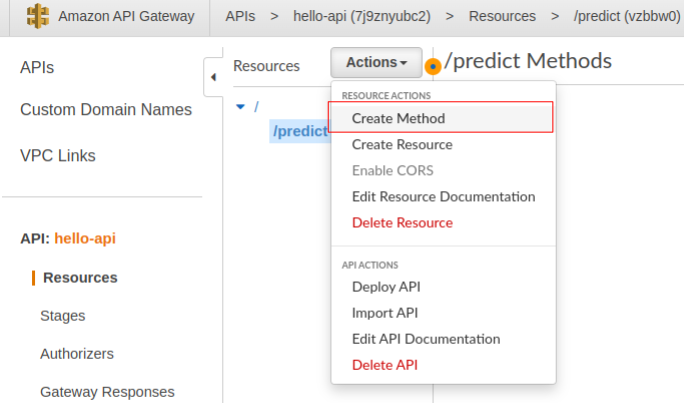Screen dimensions: 684x403
Task: Select Resources in API navigation
Action: pos(80,278)
